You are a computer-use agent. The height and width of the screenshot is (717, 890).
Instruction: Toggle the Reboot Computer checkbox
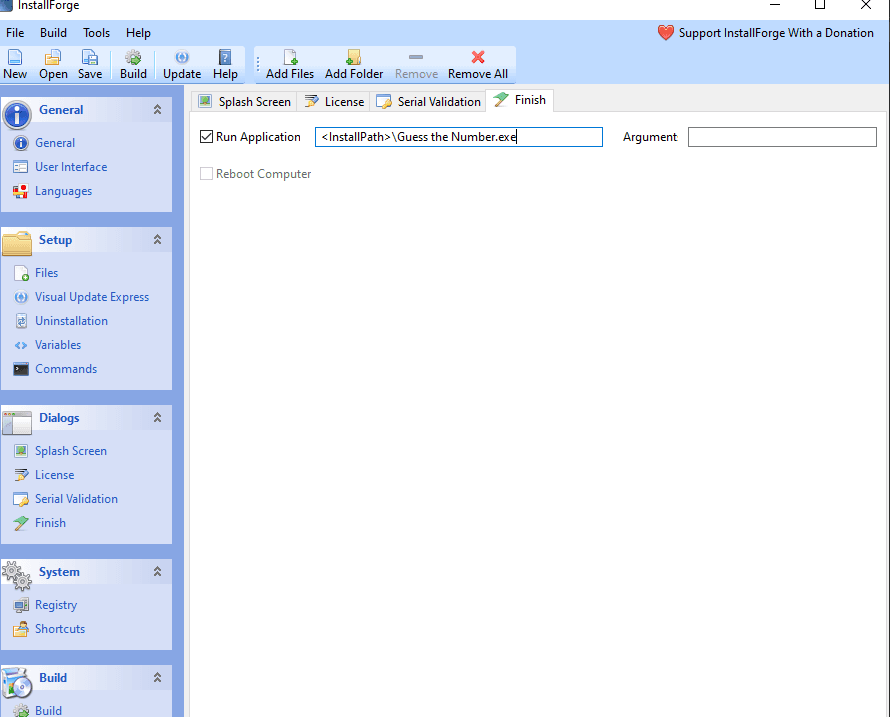[207, 174]
